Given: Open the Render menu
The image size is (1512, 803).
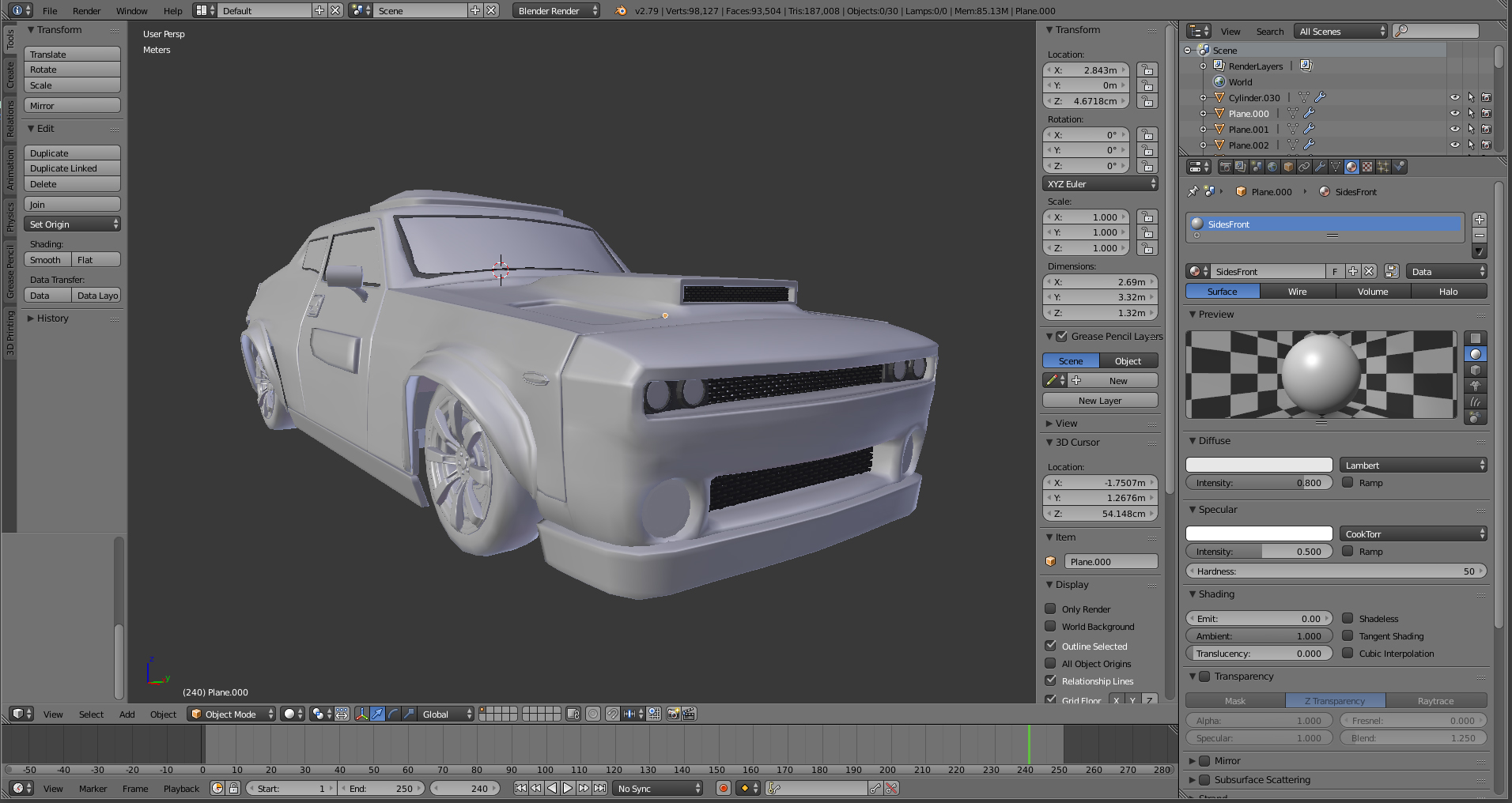Looking at the screenshot, I should click(86, 11).
